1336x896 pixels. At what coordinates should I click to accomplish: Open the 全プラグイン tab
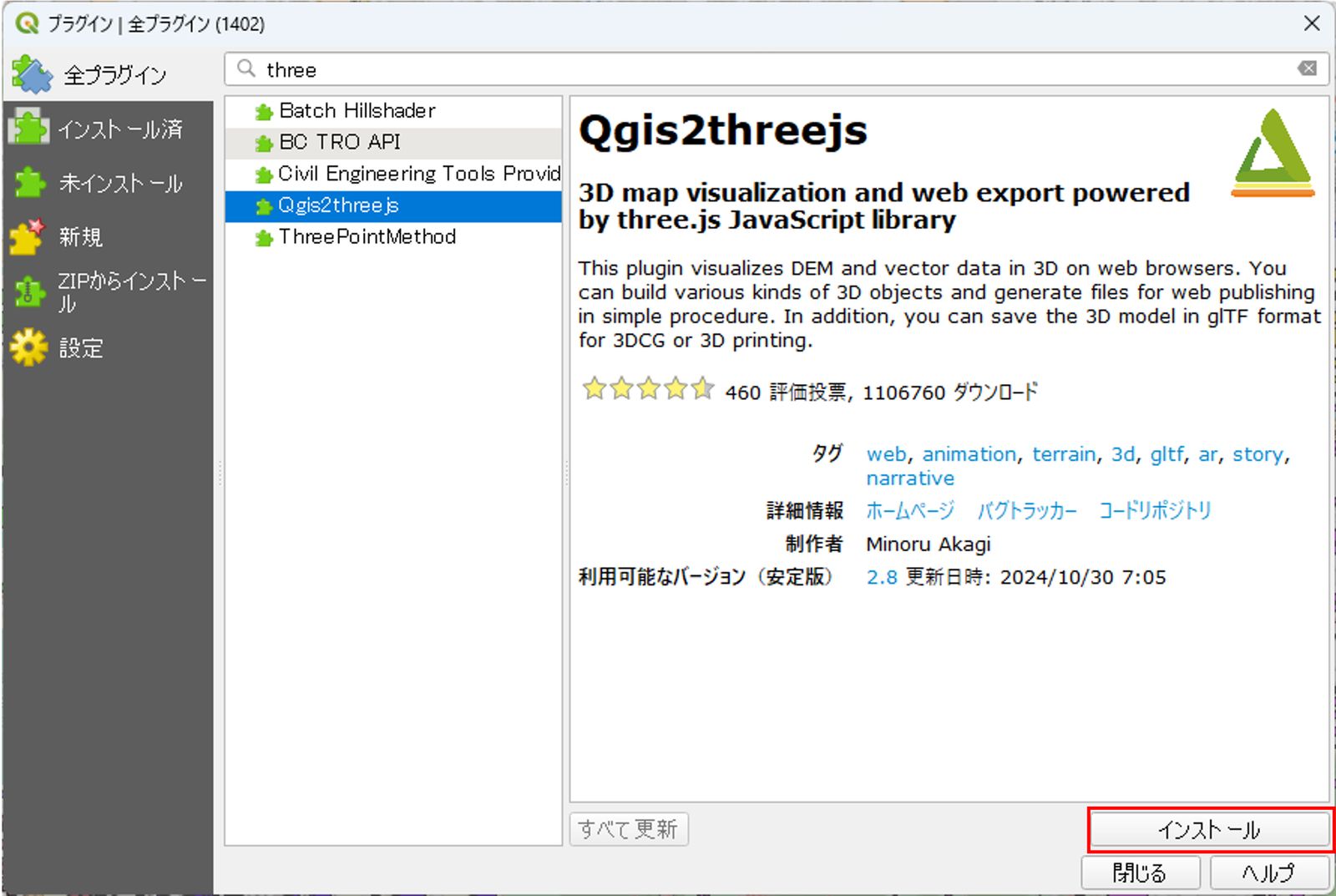point(109,75)
